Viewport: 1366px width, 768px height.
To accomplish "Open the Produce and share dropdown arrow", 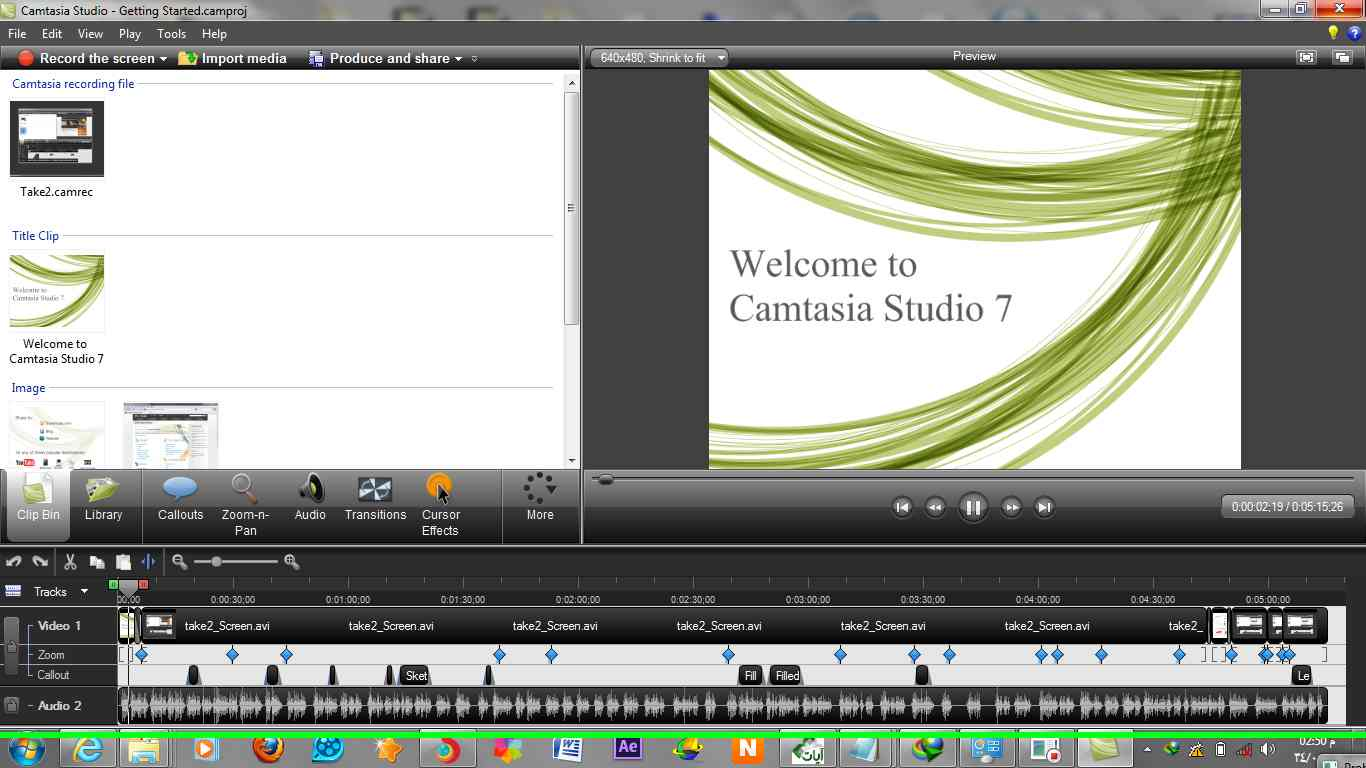I will pos(458,59).
